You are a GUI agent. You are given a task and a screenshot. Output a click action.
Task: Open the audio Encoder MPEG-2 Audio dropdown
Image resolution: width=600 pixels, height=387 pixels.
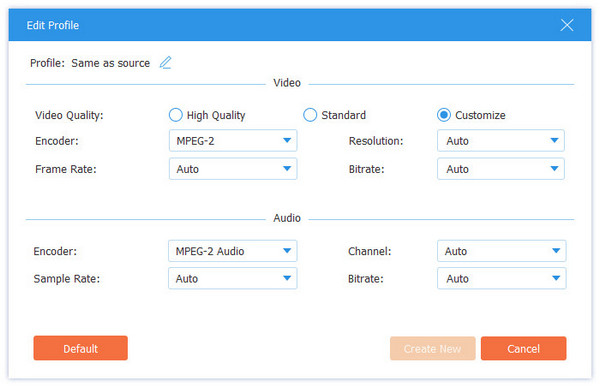[x=233, y=251]
